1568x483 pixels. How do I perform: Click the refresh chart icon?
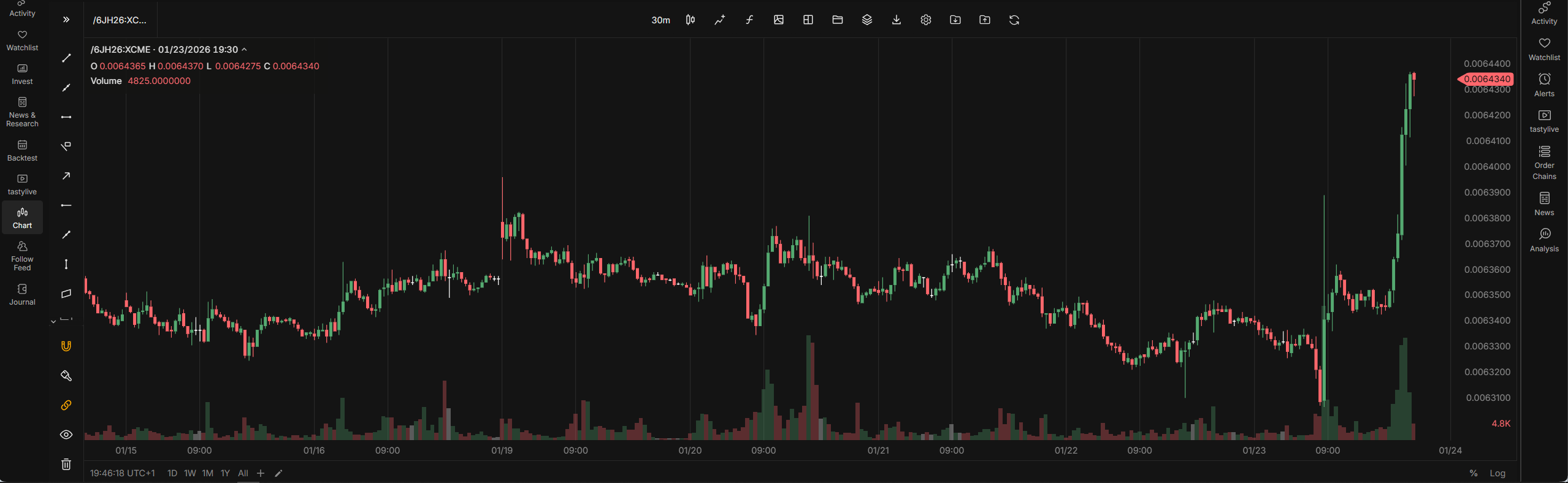(x=1014, y=20)
